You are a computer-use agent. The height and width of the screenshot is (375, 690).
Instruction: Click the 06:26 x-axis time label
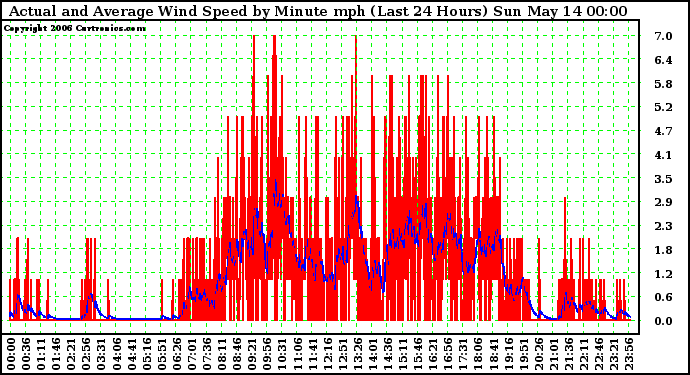coord(176,354)
